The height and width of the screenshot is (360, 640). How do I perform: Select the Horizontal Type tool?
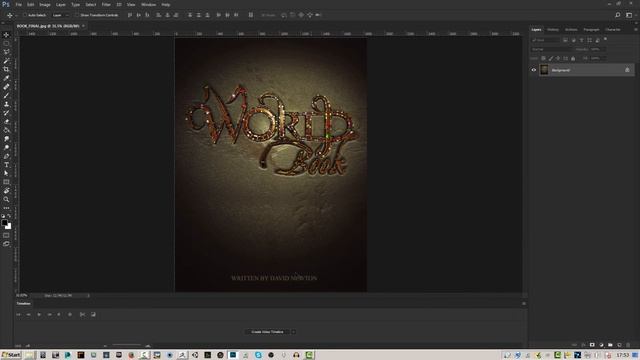click(x=6, y=164)
